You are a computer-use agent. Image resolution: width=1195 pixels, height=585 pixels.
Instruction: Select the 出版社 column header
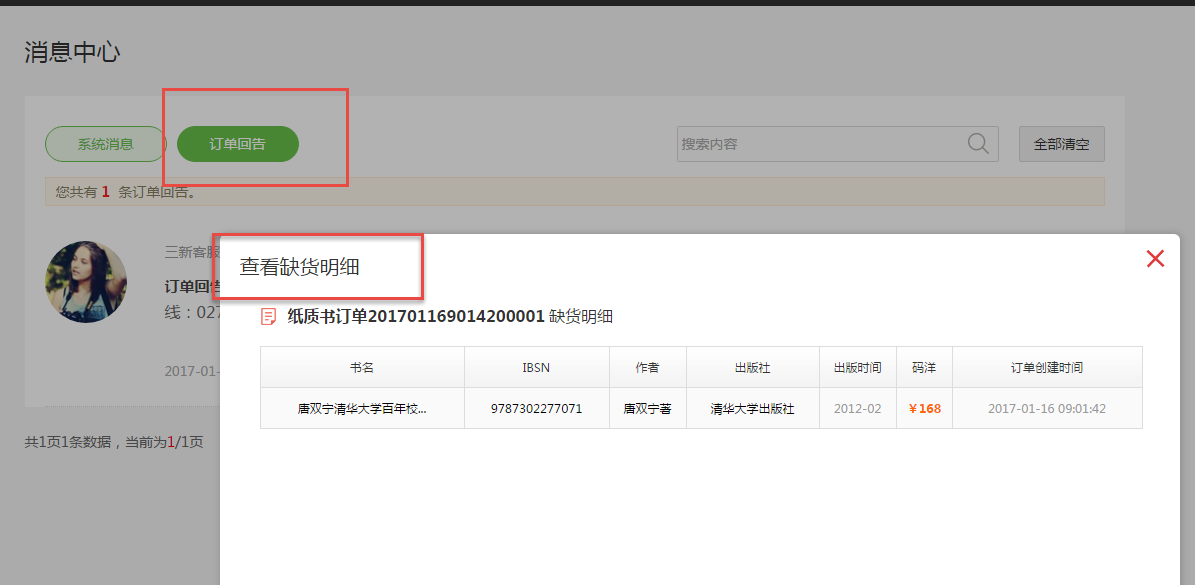753,367
